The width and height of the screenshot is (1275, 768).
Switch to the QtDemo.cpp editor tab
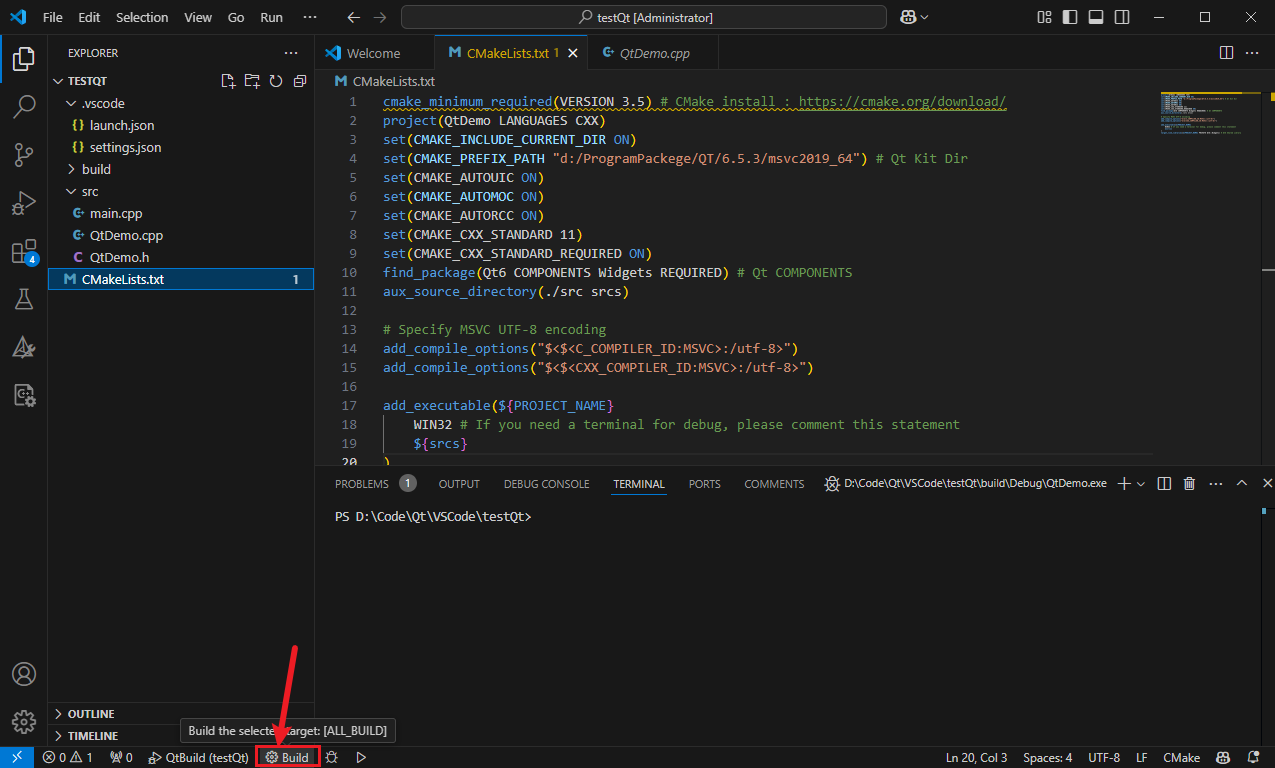click(x=654, y=53)
